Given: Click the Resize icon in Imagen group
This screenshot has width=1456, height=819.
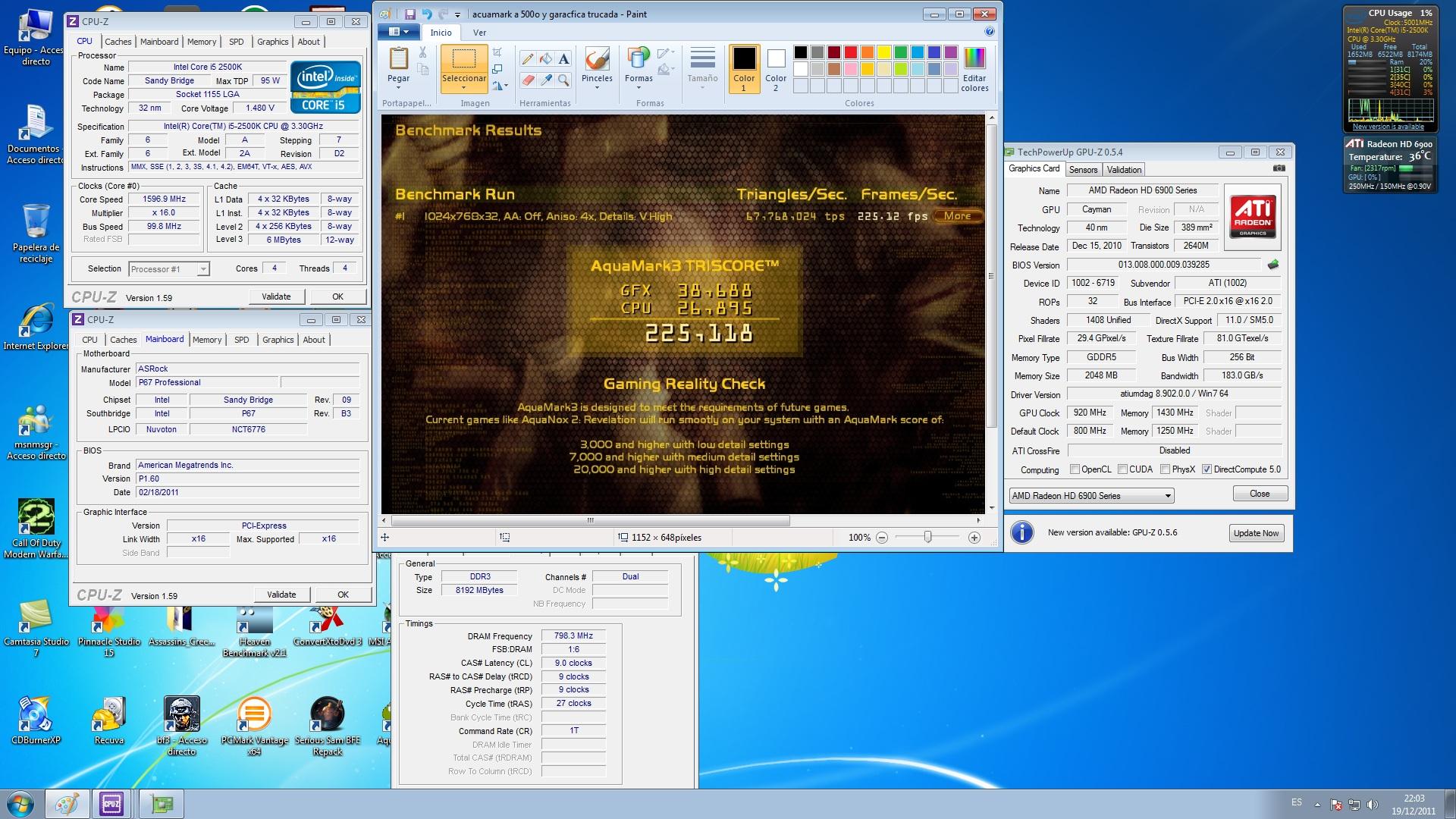Looking at the screenshot, I should [x=497, y=70].
